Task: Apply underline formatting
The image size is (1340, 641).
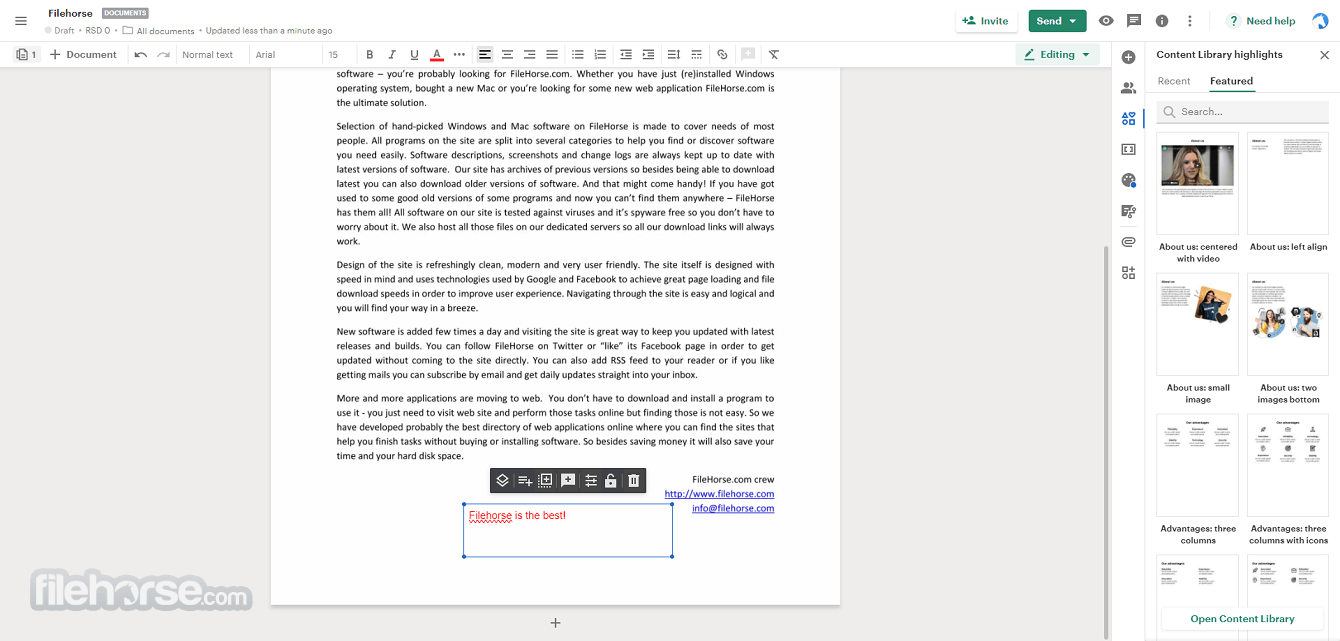Action: coord(413,55)
